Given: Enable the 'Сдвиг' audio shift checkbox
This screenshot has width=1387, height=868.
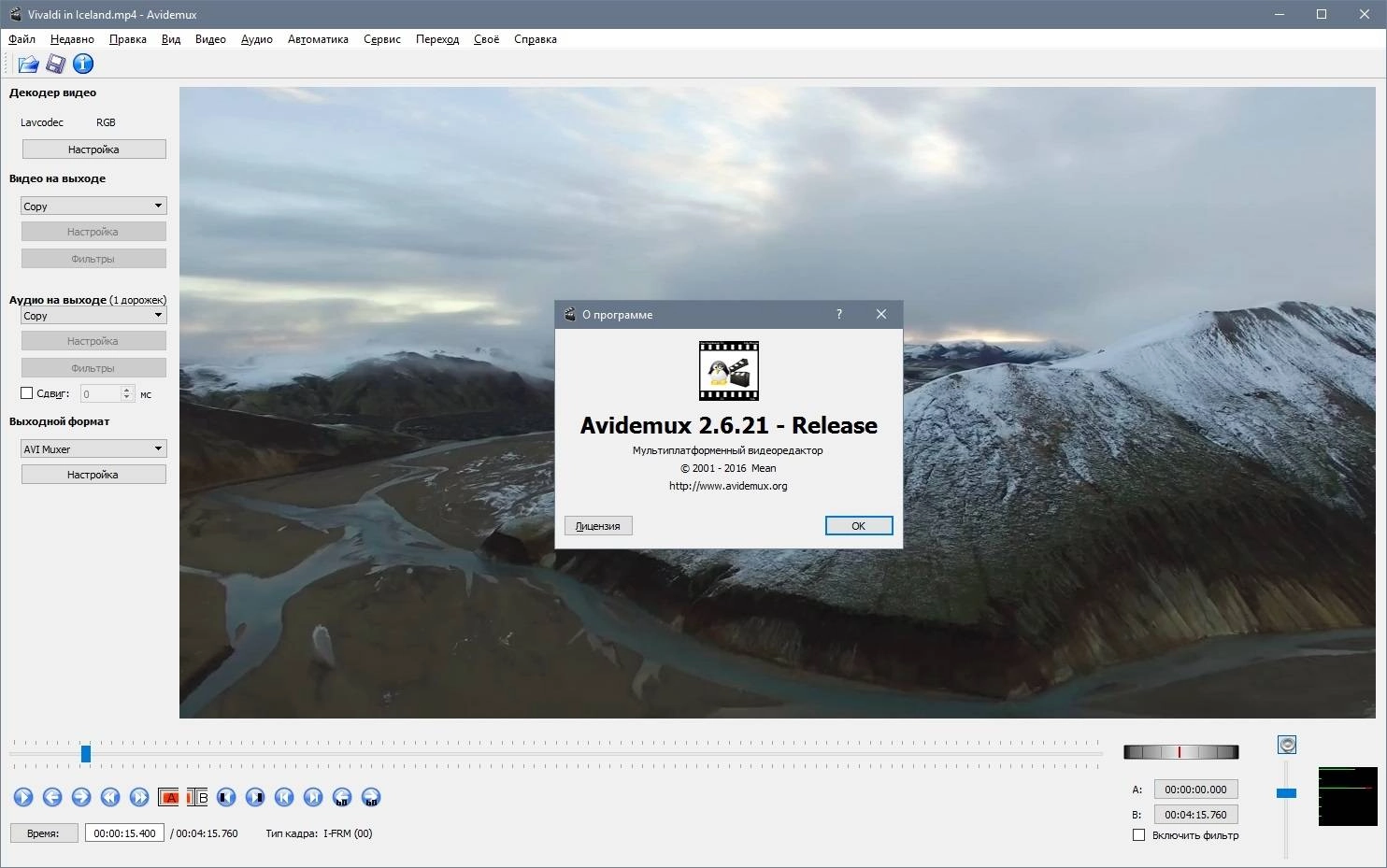Looking at the screenshot, I should [x=27, y=393].
